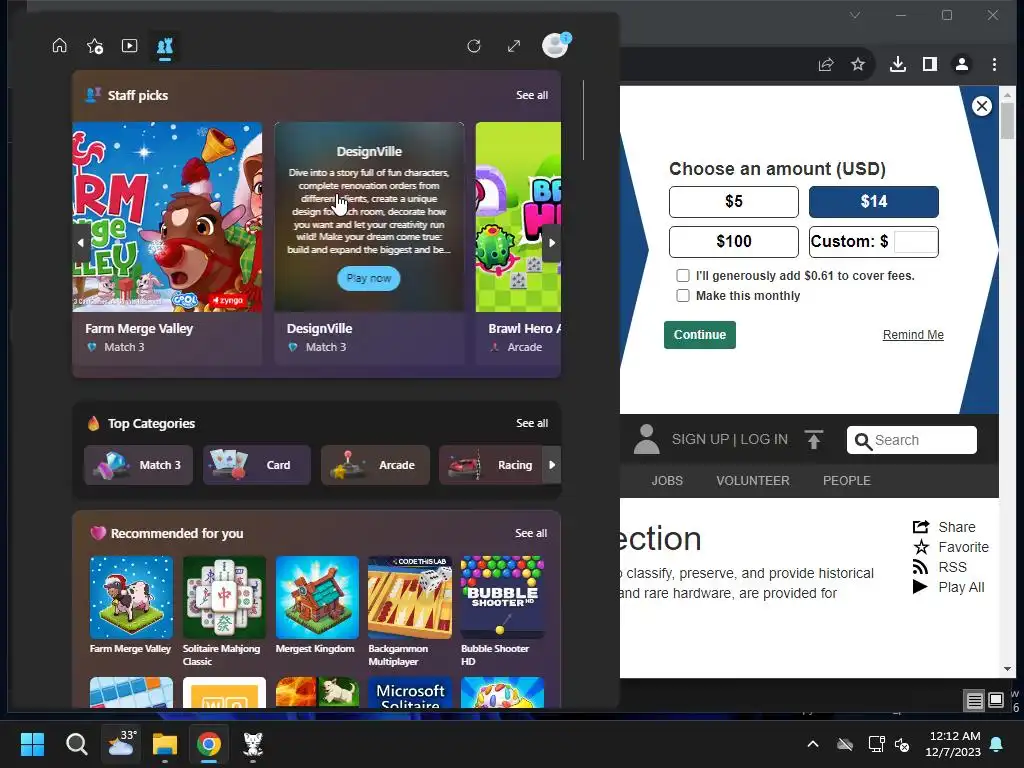Check the Make this monthly box
Viewport: 1024px width, 768px height.
pyautogui.click(x=682, y=296)
